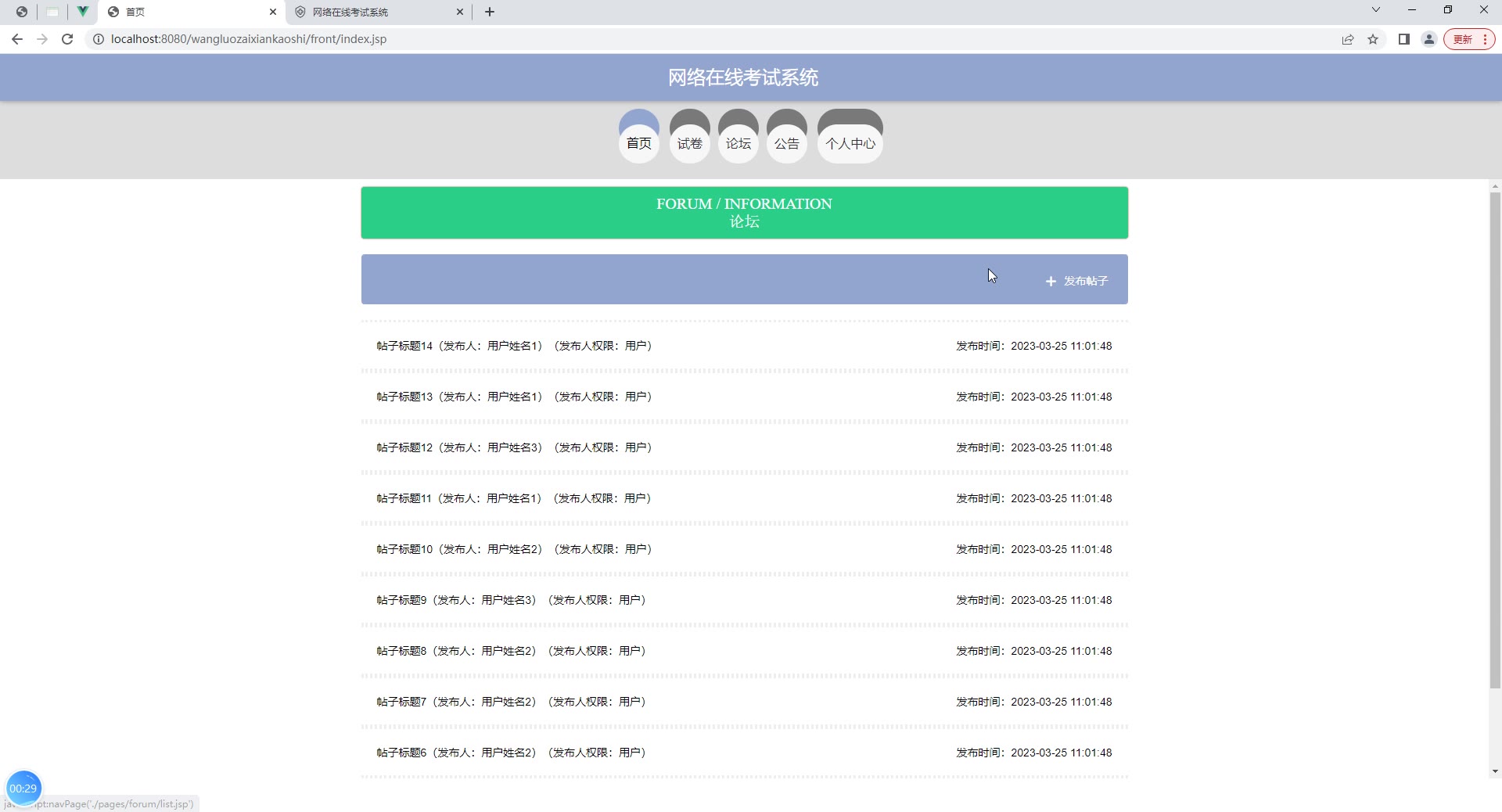The image size is (1502, 812).
Task: Open the user profile avatar icon
Action: pyautogui.click(x=1429, y=39)
